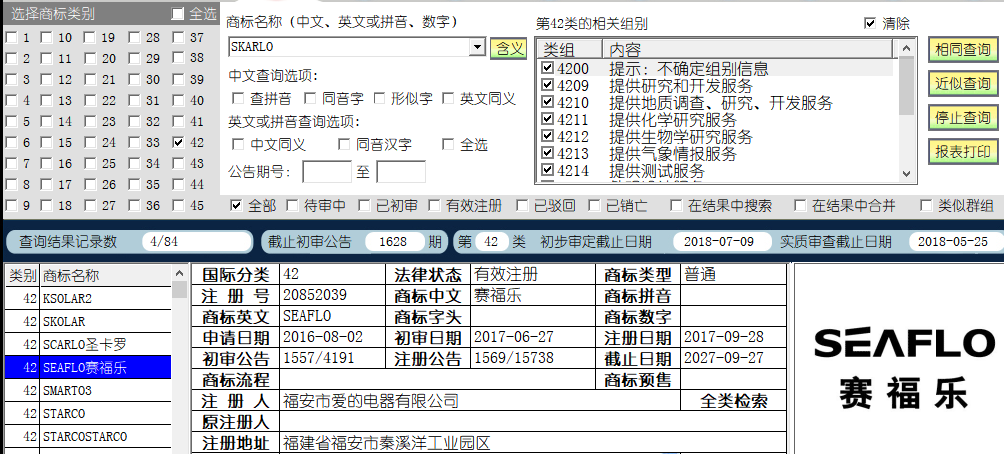Click SEAFLO trademark logo image

[903, 368]
